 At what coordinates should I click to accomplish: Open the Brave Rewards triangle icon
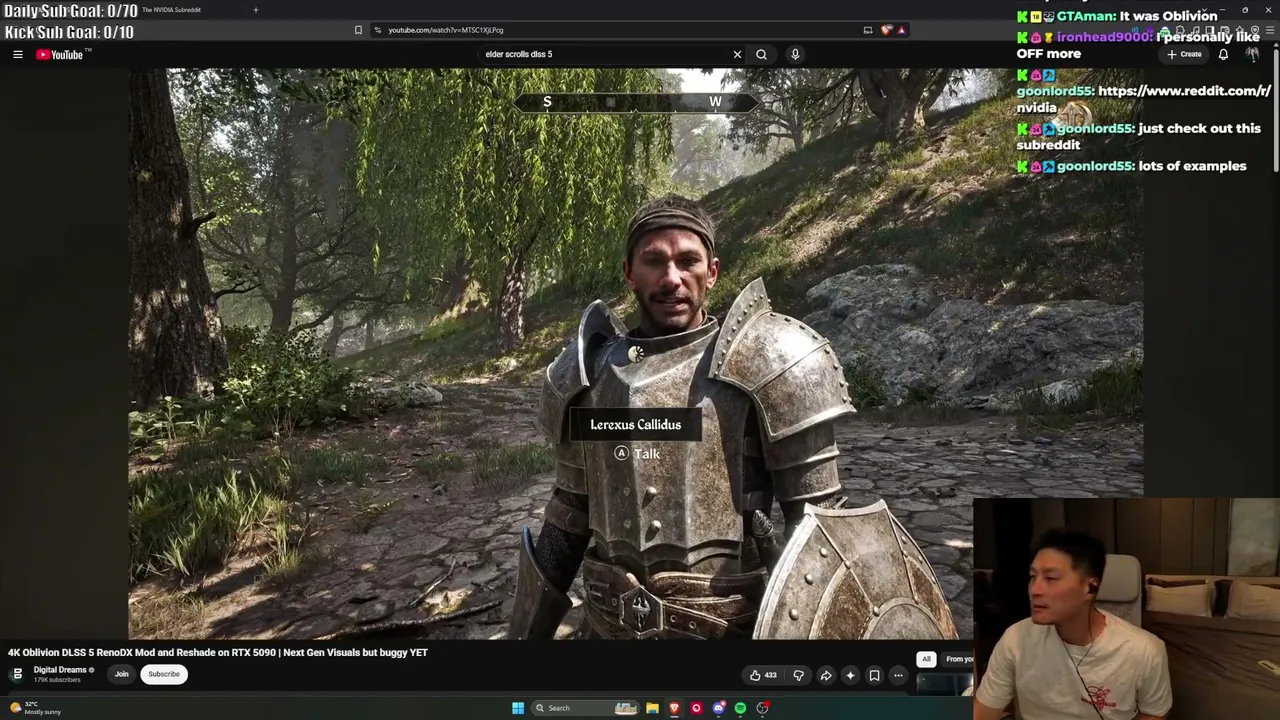tap(901, 30)
